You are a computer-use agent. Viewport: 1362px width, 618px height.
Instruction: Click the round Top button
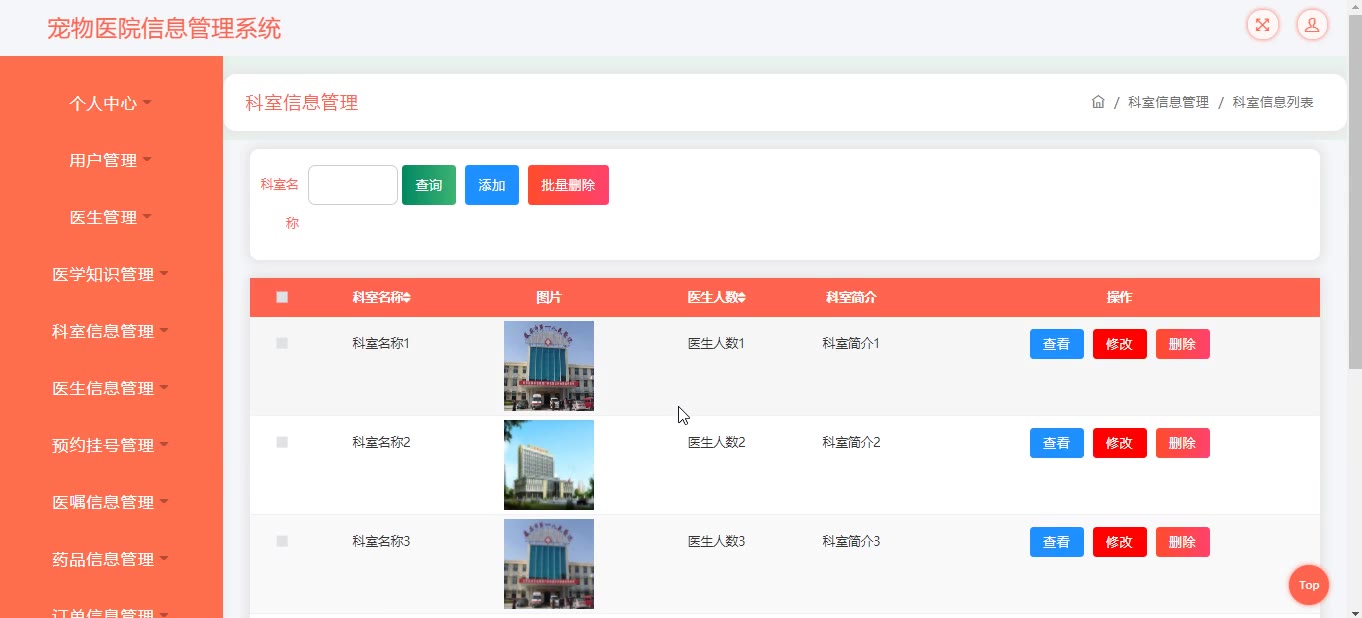(x=1308, y=585)
